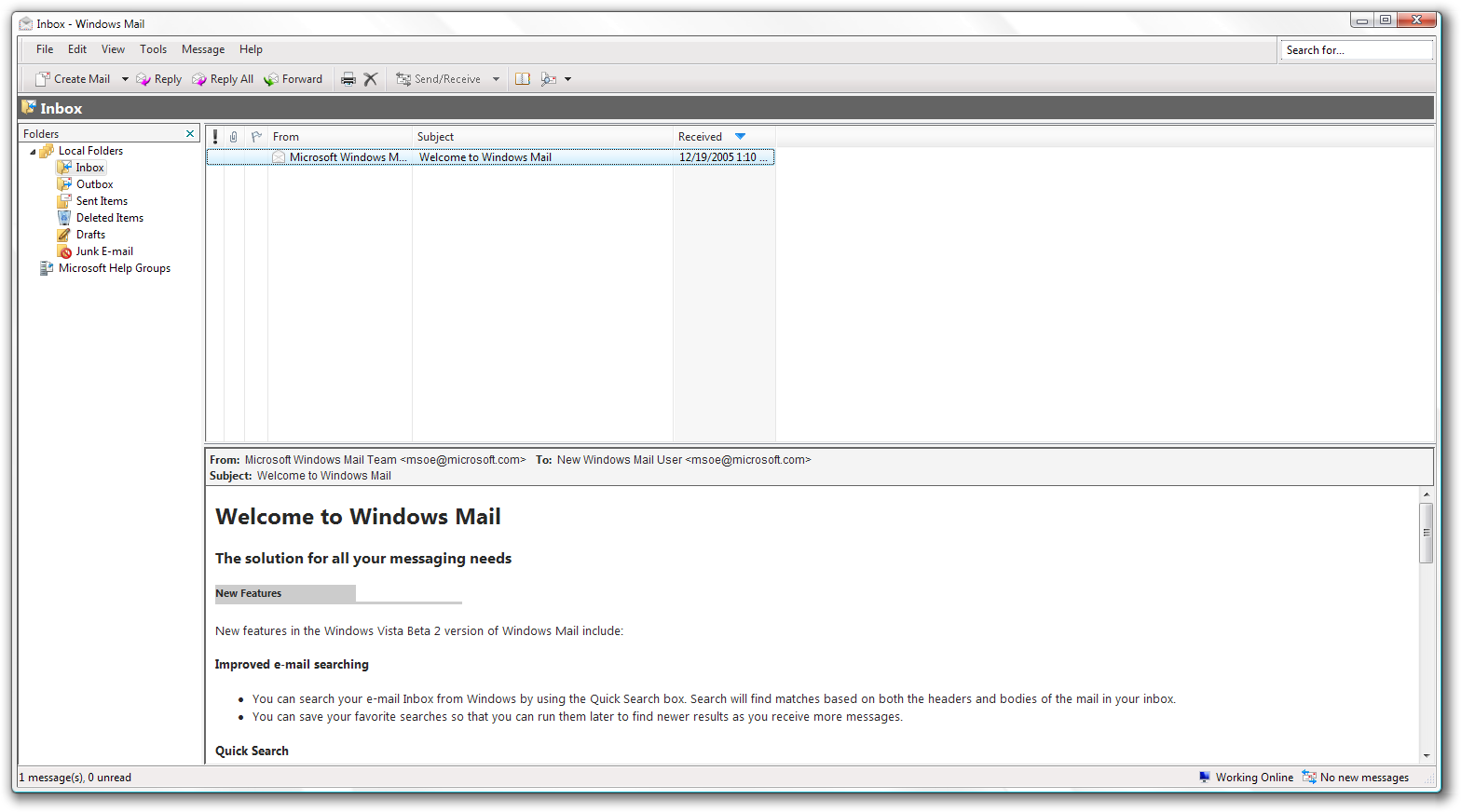1461x812 pixels.
Task: Open the Tools menu
Action: (153, 49)
